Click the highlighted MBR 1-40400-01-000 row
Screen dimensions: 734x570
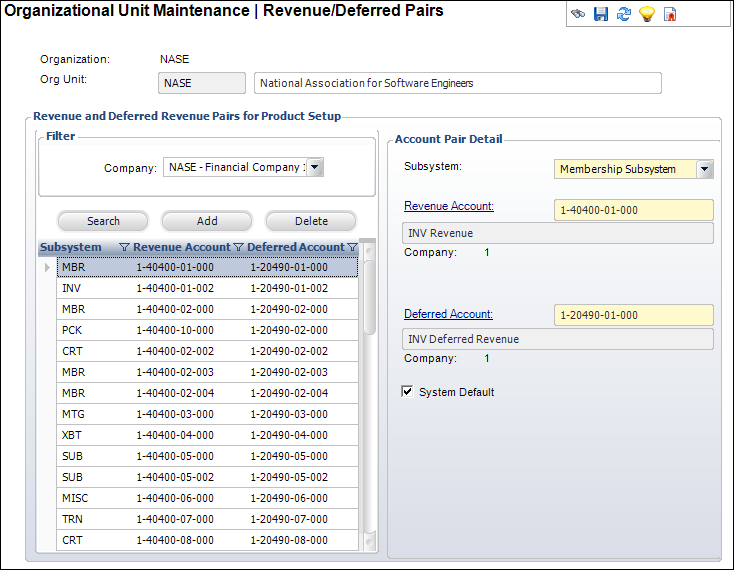pyautogui.click(x=207, y=267)
